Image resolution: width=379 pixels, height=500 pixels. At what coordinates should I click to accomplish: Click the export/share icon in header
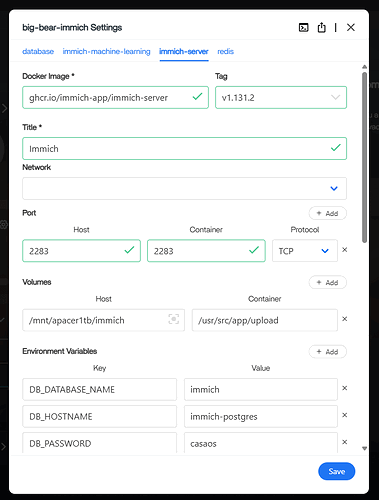coord(321,27)
